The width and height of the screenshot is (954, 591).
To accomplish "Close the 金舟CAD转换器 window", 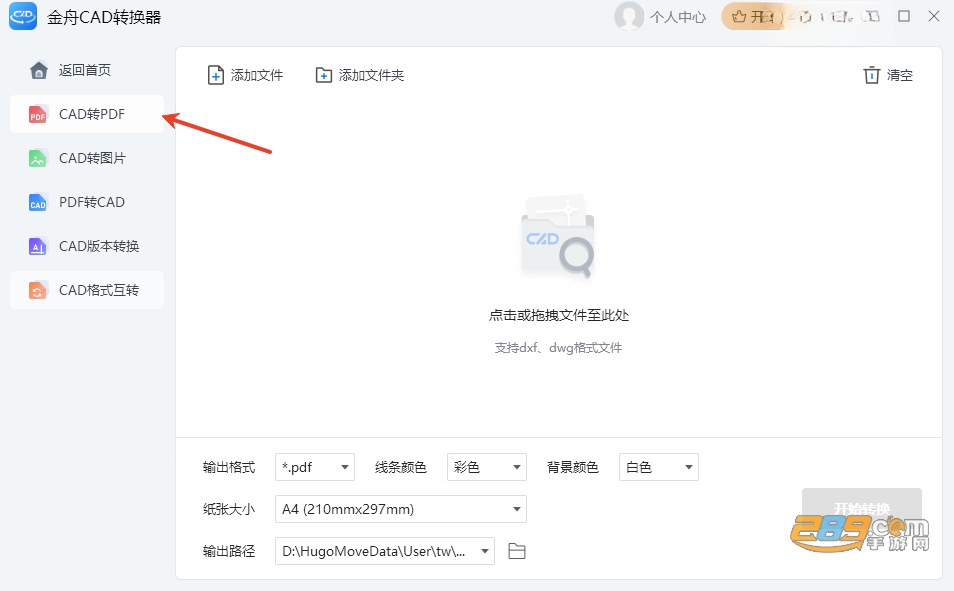I will (934, 16).
